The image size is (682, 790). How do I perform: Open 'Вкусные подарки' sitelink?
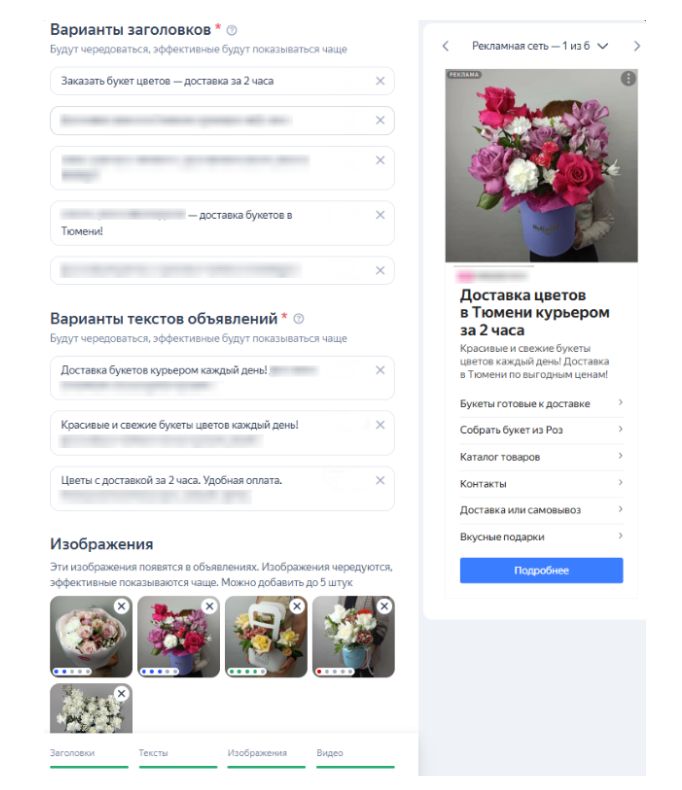click(x=541, y=537)
